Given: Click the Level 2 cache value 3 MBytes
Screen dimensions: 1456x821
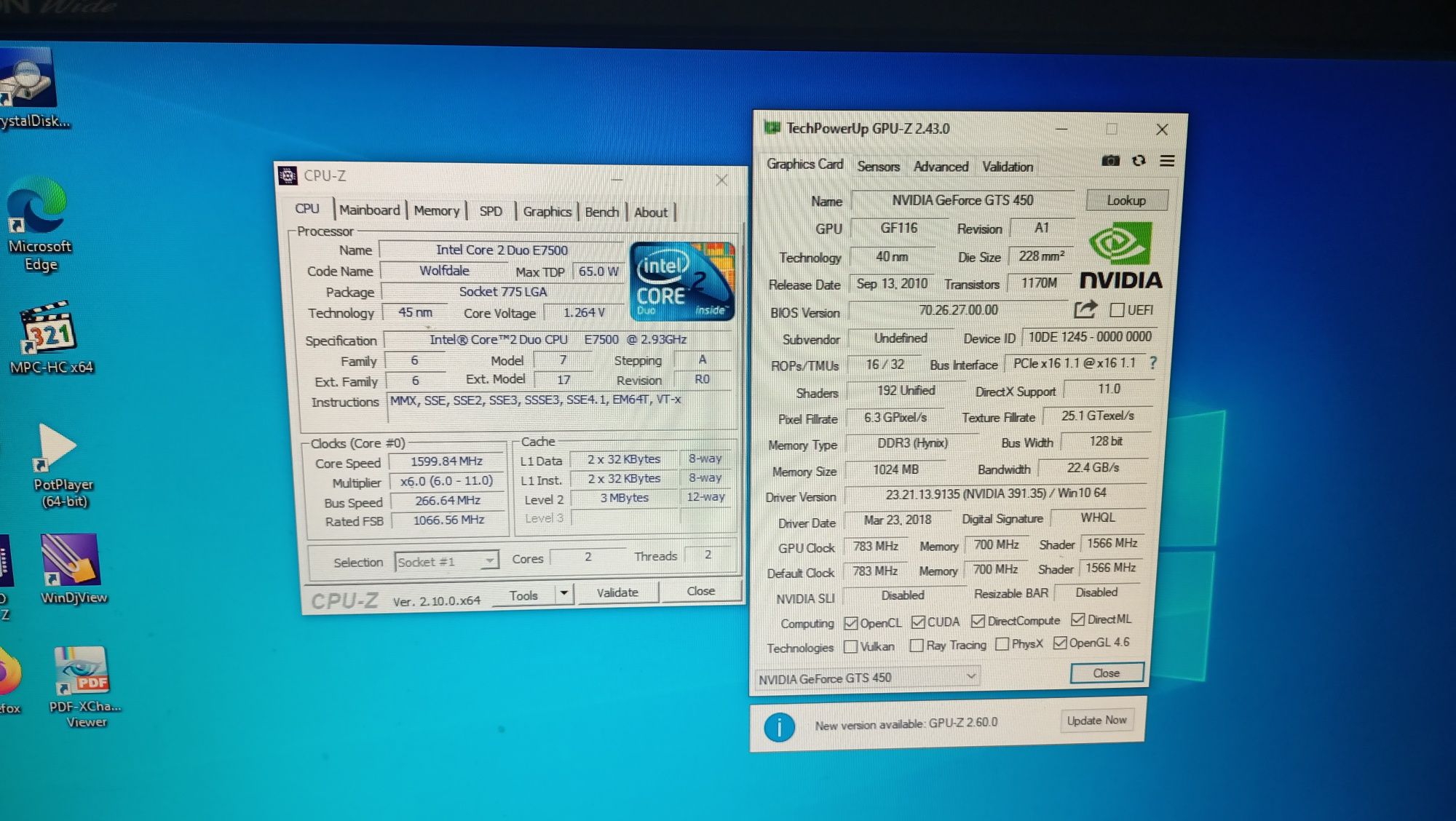Looking at the screenshot, I should [624, 498].
